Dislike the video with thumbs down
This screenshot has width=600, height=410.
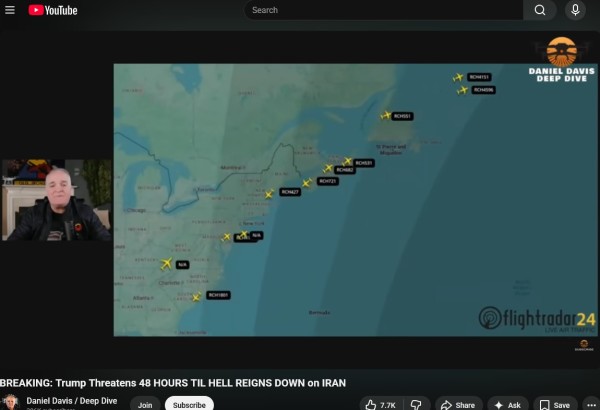418,405
